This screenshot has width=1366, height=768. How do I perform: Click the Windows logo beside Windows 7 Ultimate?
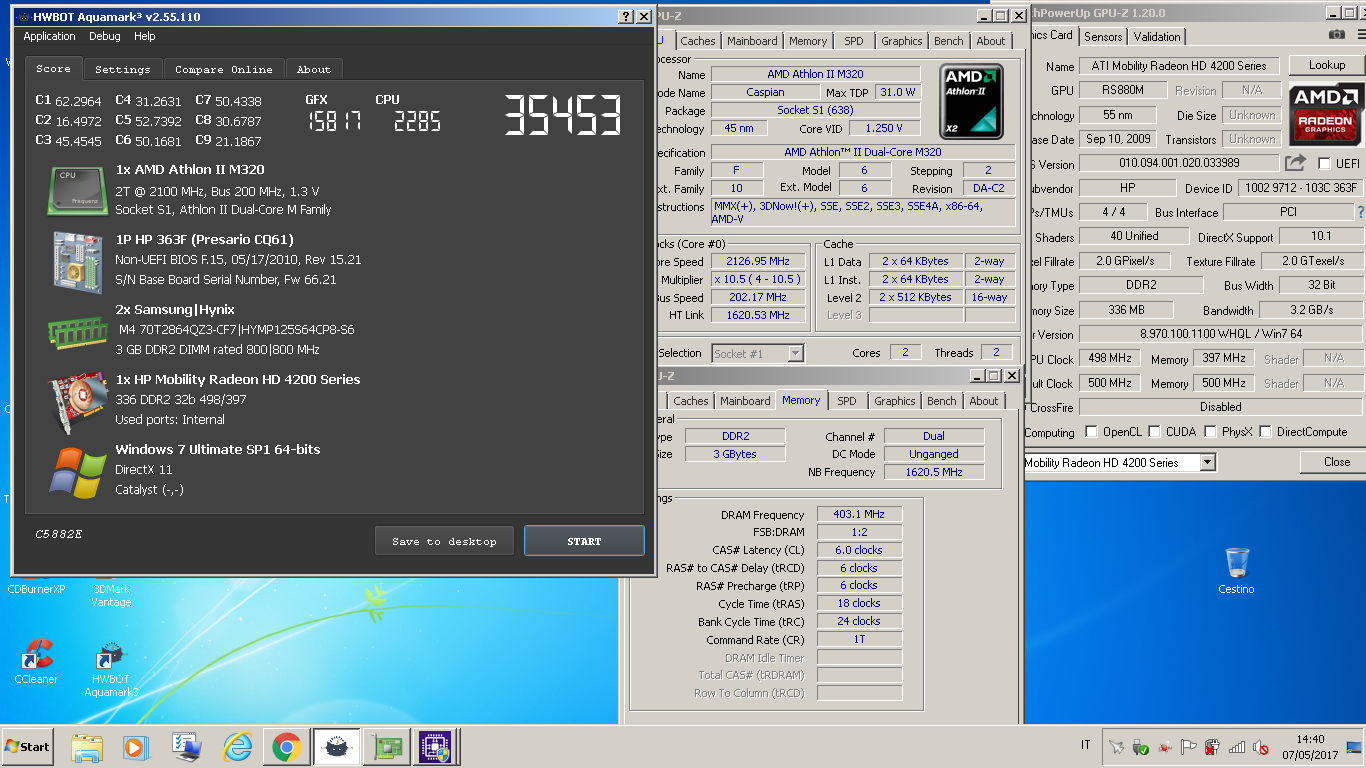point(78,471)
